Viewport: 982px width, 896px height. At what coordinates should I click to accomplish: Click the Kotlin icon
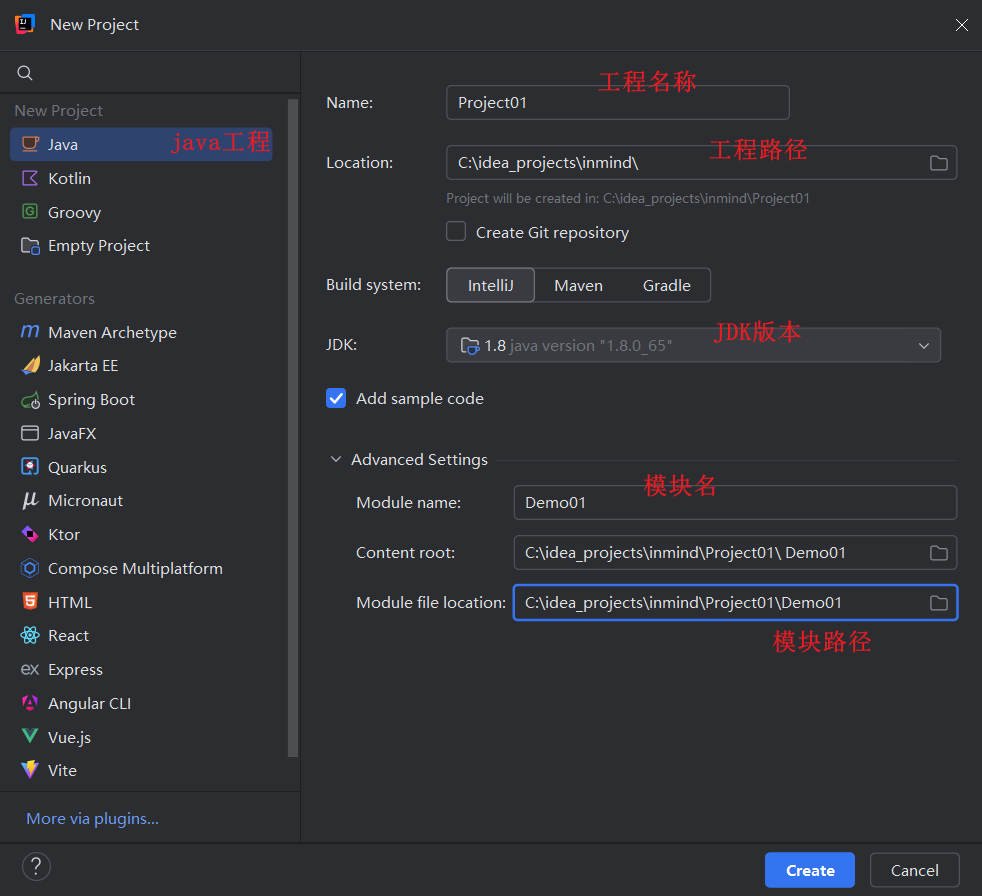point(30,178)
